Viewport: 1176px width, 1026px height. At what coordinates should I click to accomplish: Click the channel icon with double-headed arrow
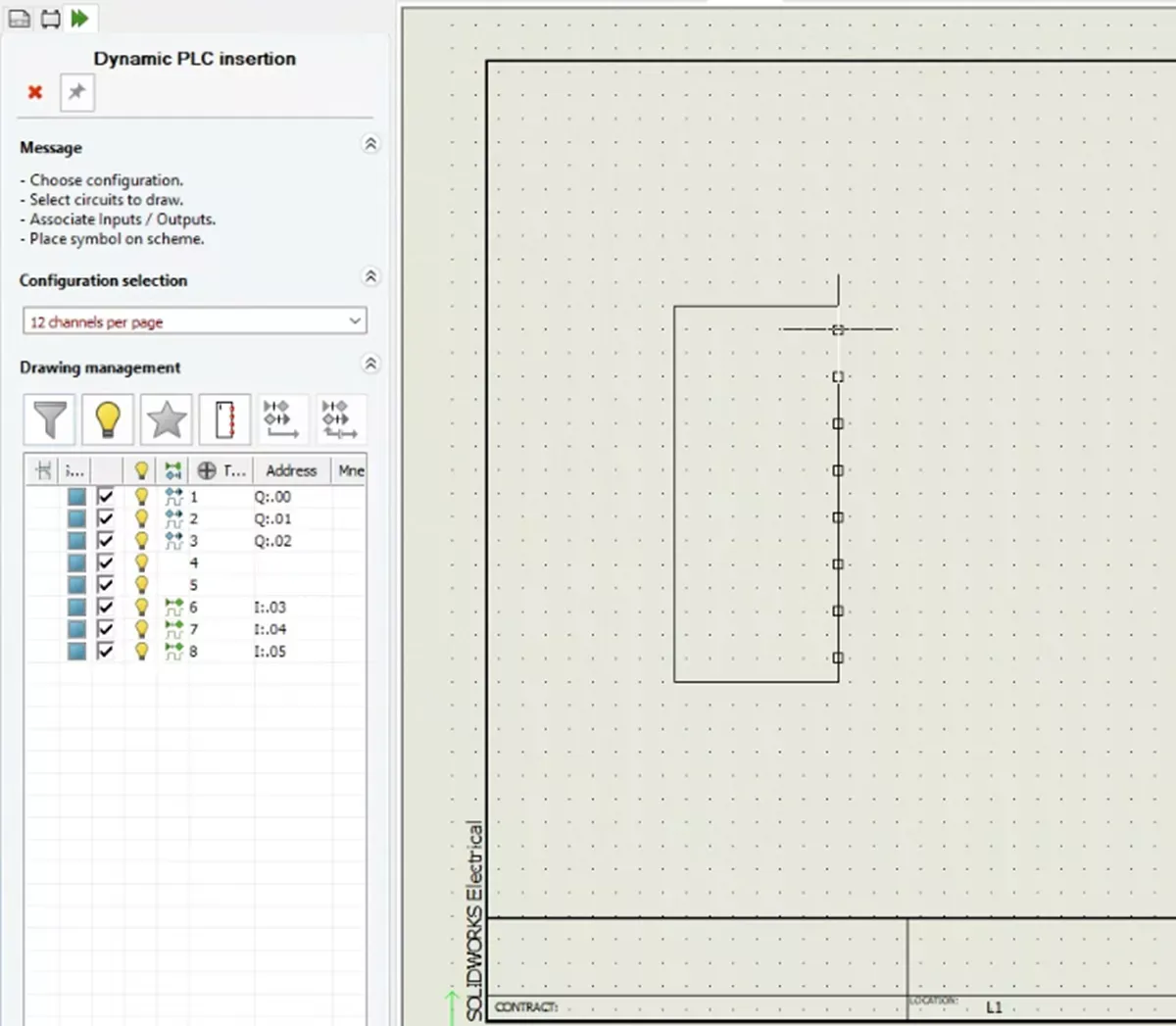click(341, 419)
